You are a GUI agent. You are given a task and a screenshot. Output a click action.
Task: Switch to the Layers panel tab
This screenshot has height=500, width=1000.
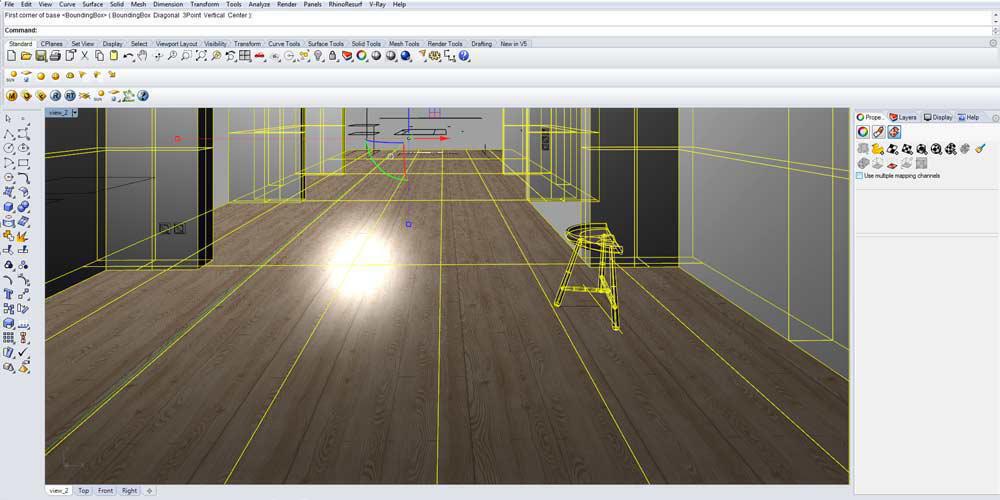point(903,117)
